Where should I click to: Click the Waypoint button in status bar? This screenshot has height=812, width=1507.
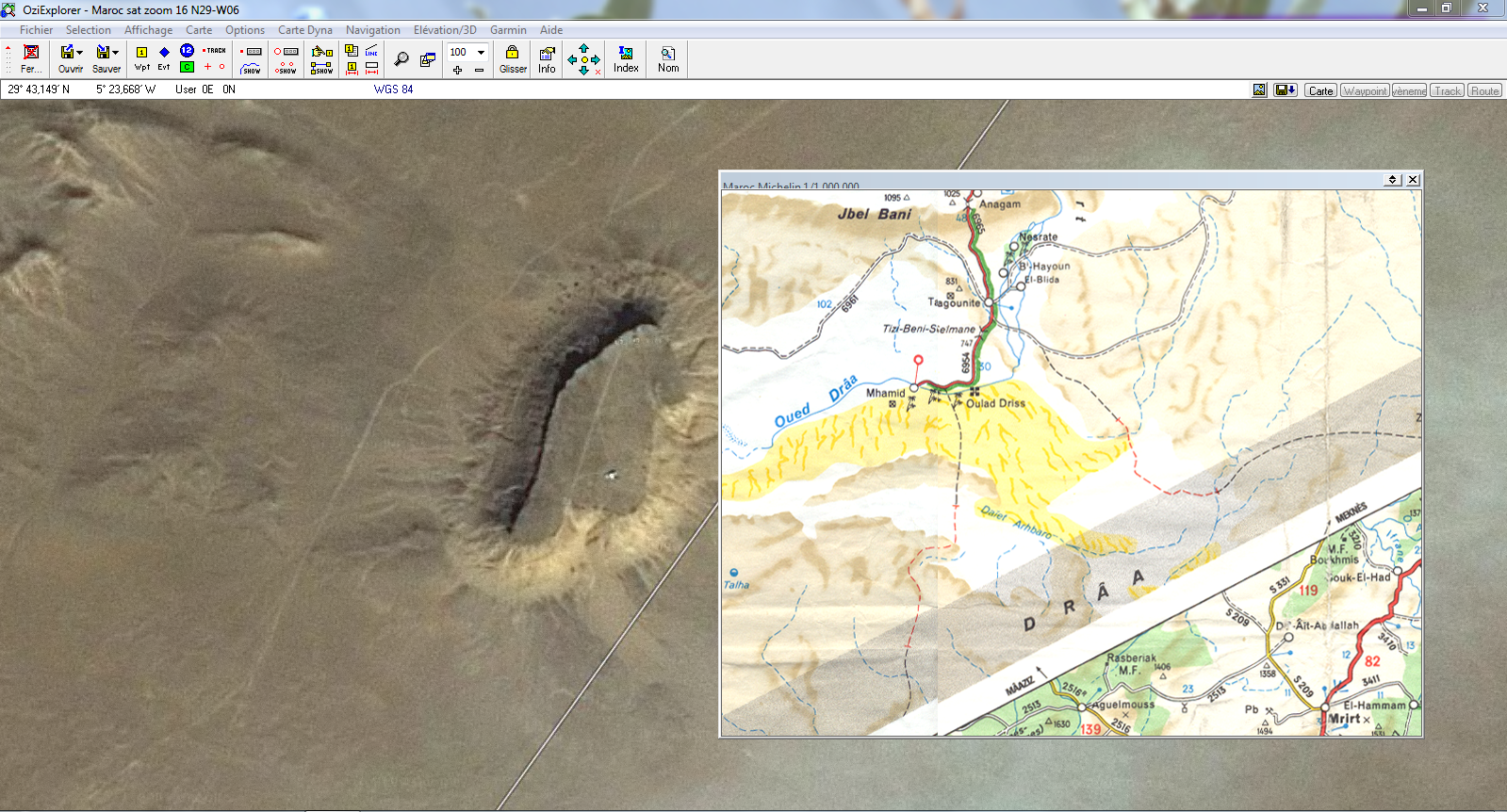tap(1365, 90)
